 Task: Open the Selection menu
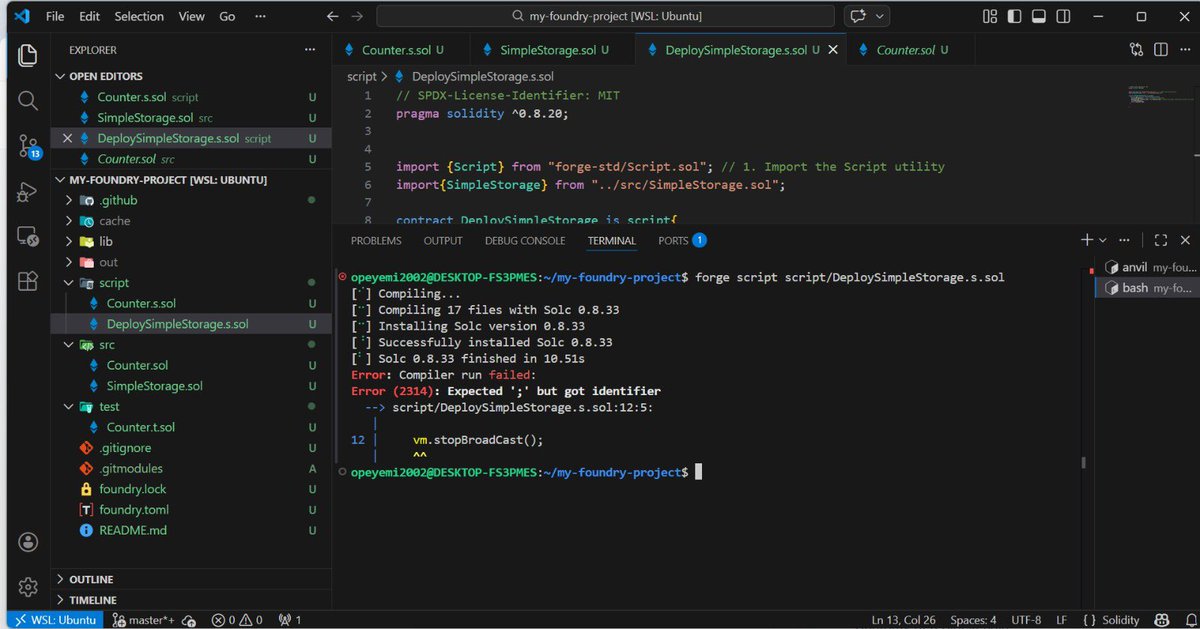pyautogui.click(x=139, y=16)
